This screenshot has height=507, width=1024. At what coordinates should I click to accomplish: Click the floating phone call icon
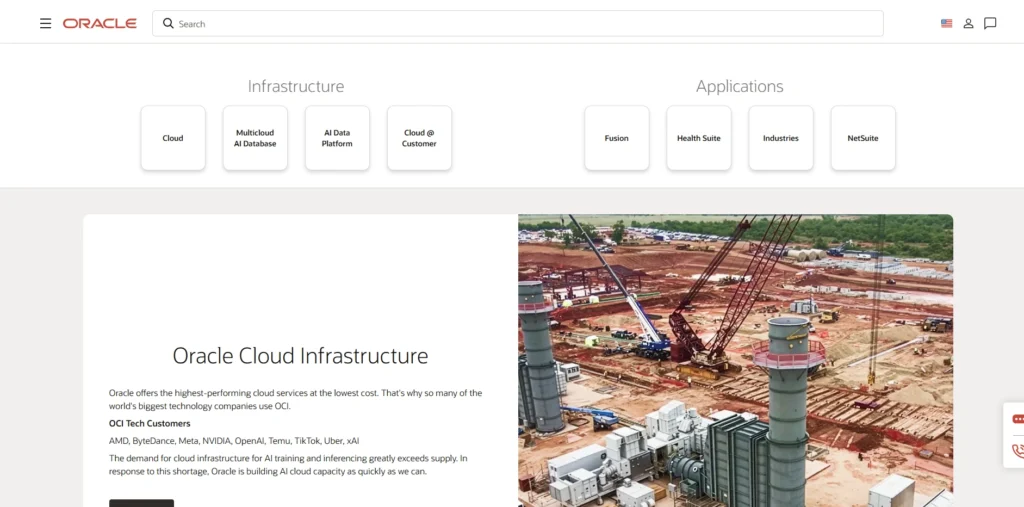tap(1017, 451)
